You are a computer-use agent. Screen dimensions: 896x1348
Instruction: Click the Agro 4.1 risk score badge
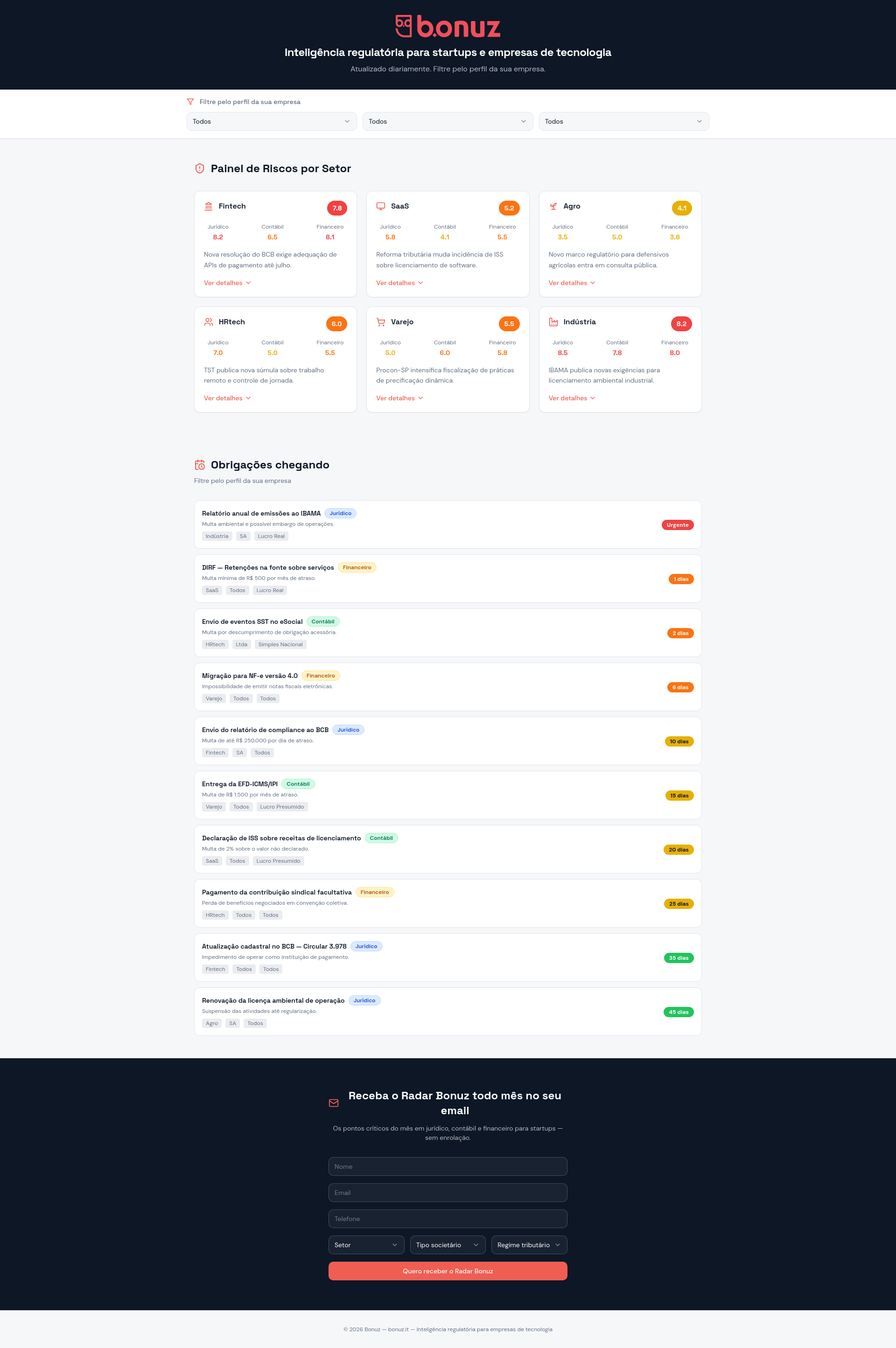pos(682,208)
